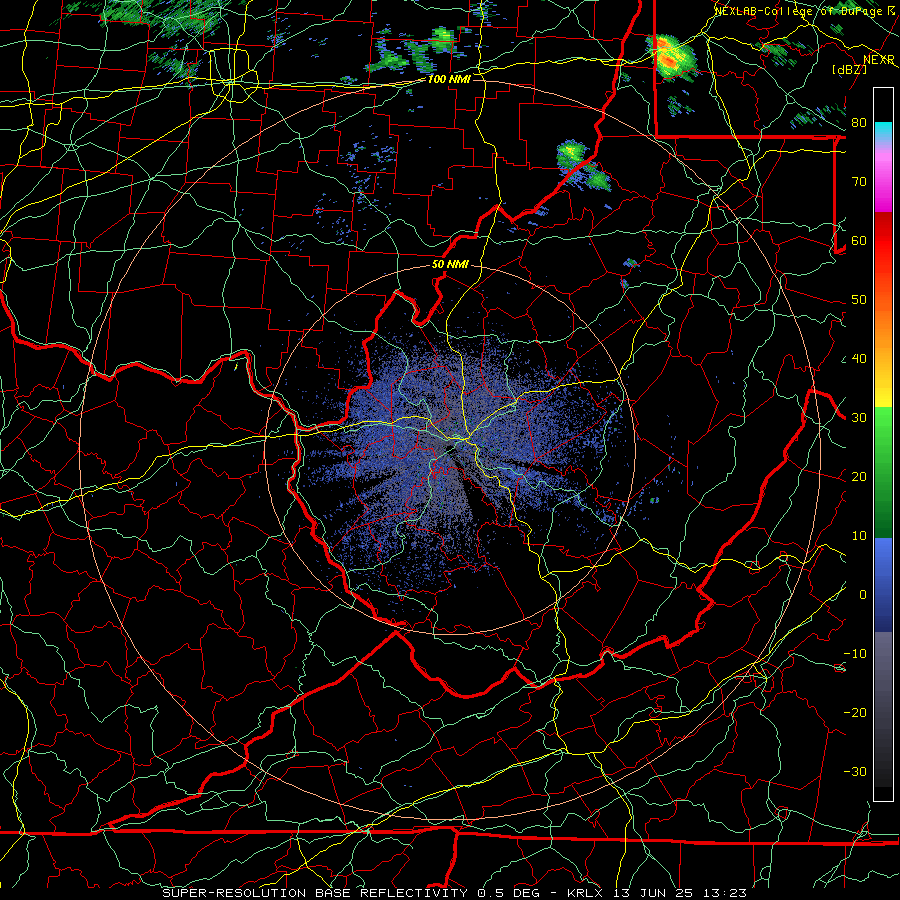Click the 10 value on the dBZ scale
Viewport: 900px width, 900px height.
[859, 536]
